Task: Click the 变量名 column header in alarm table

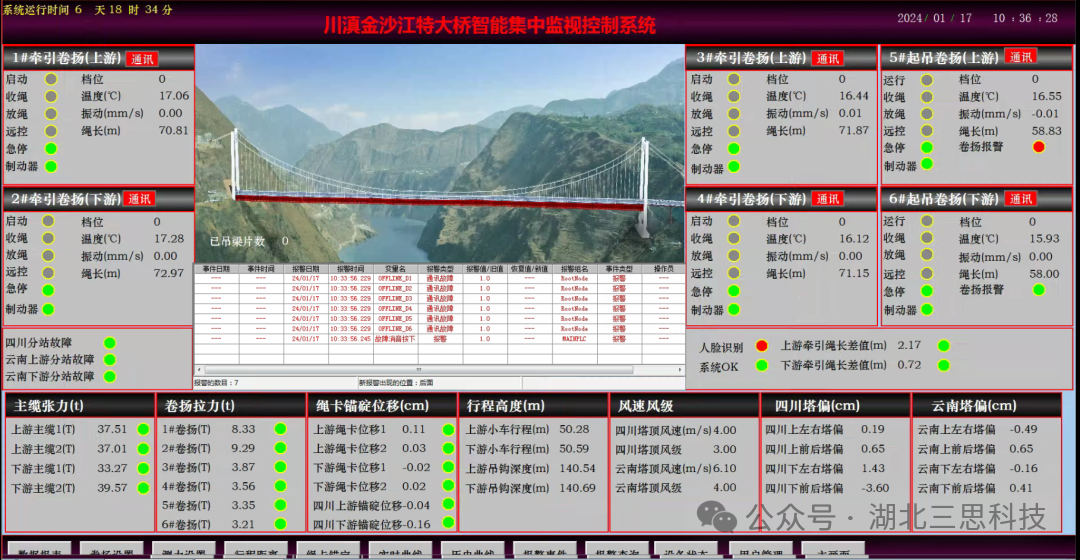Action: click(x=395, y=269)
